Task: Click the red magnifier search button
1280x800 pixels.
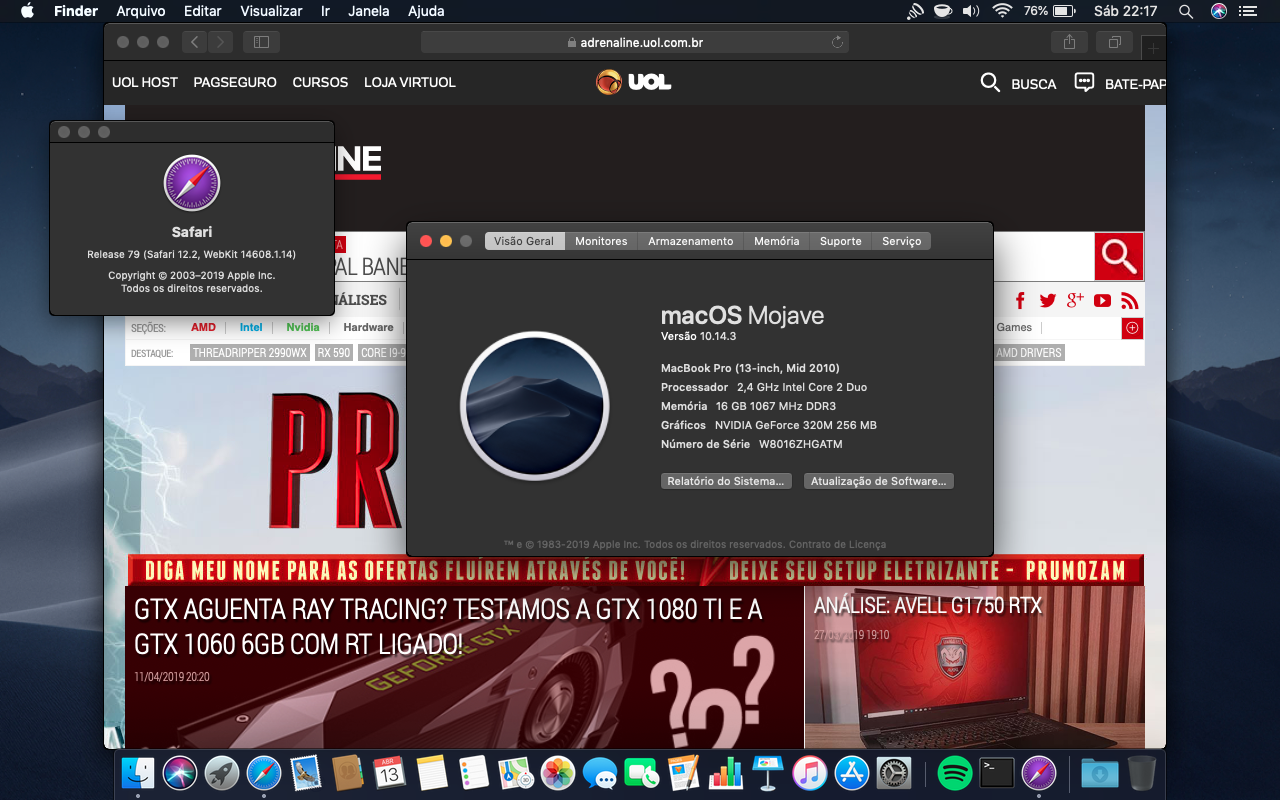Action: 1119,257
